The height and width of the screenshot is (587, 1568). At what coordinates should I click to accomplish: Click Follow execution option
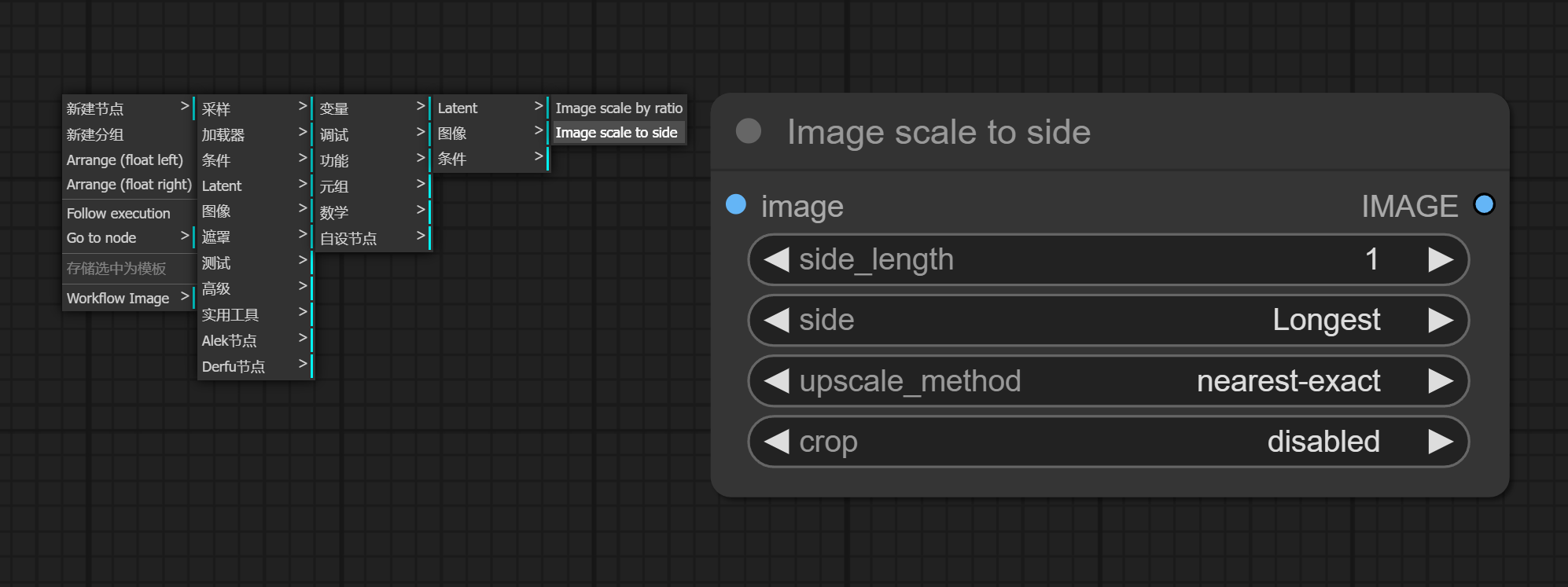[x=118, y=213]
